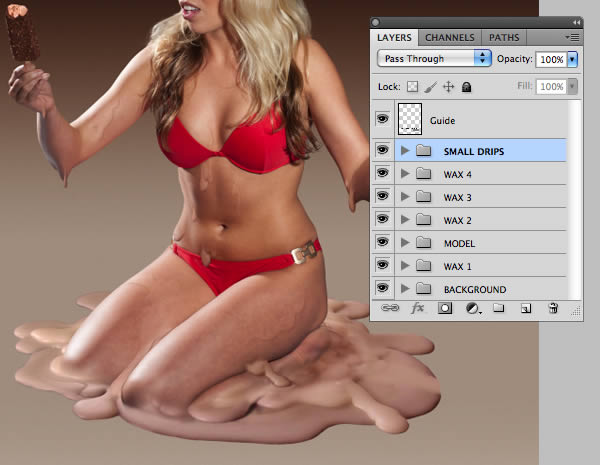
Task: Expand the WAX 4 group
Action: (x=405, y=174)
